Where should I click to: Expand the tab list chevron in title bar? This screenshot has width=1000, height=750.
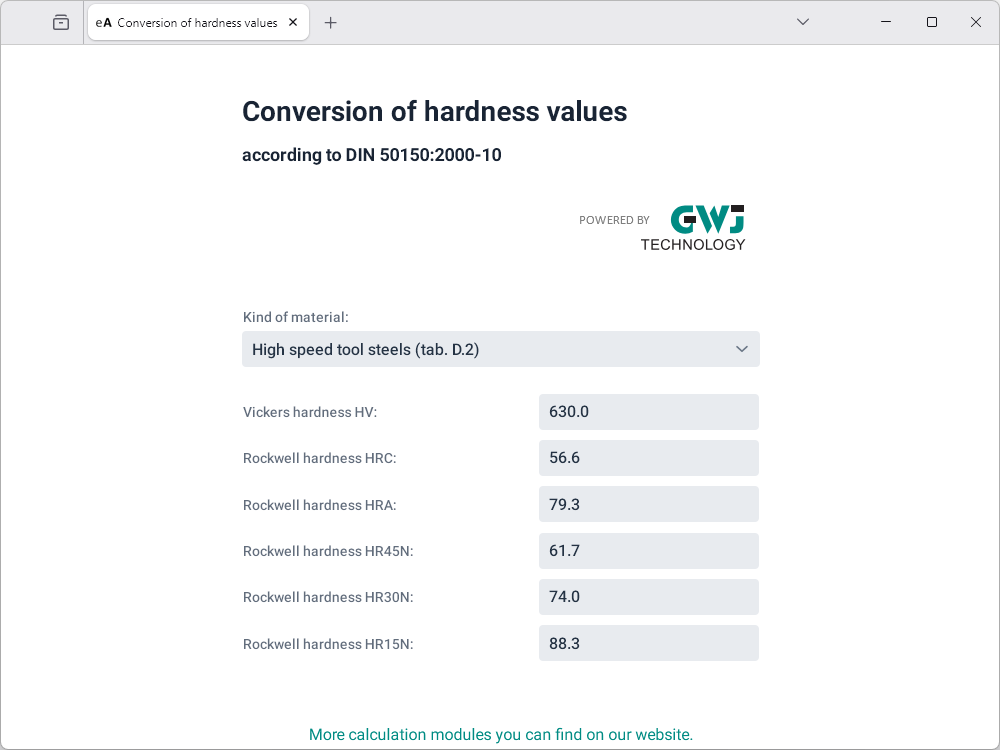[x=802, y=22]
